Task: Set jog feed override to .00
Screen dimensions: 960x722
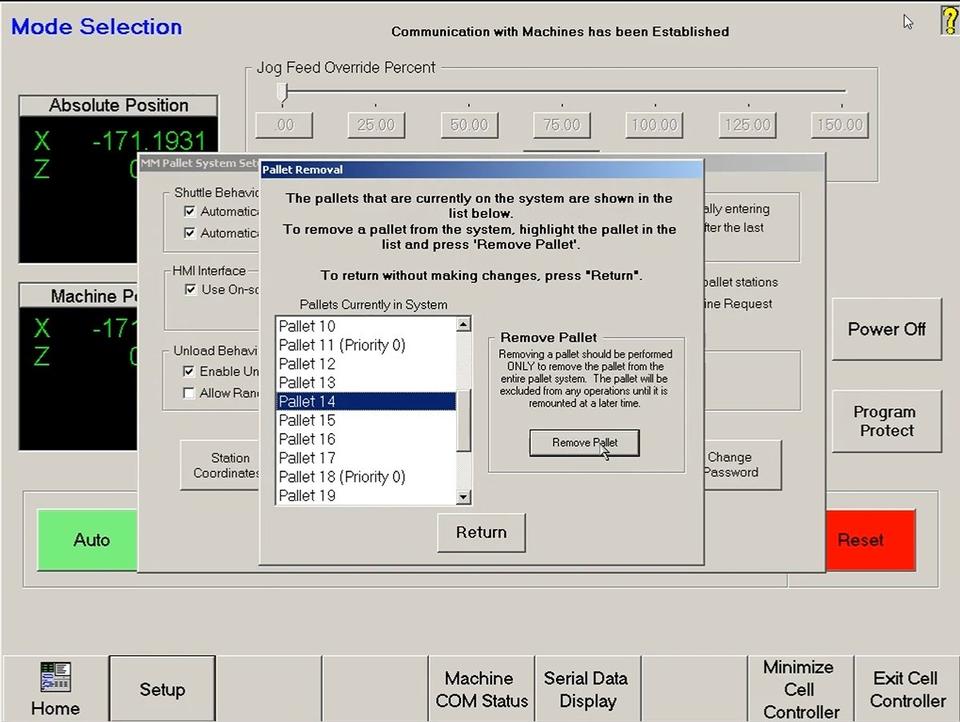Action: coord(284,125)
